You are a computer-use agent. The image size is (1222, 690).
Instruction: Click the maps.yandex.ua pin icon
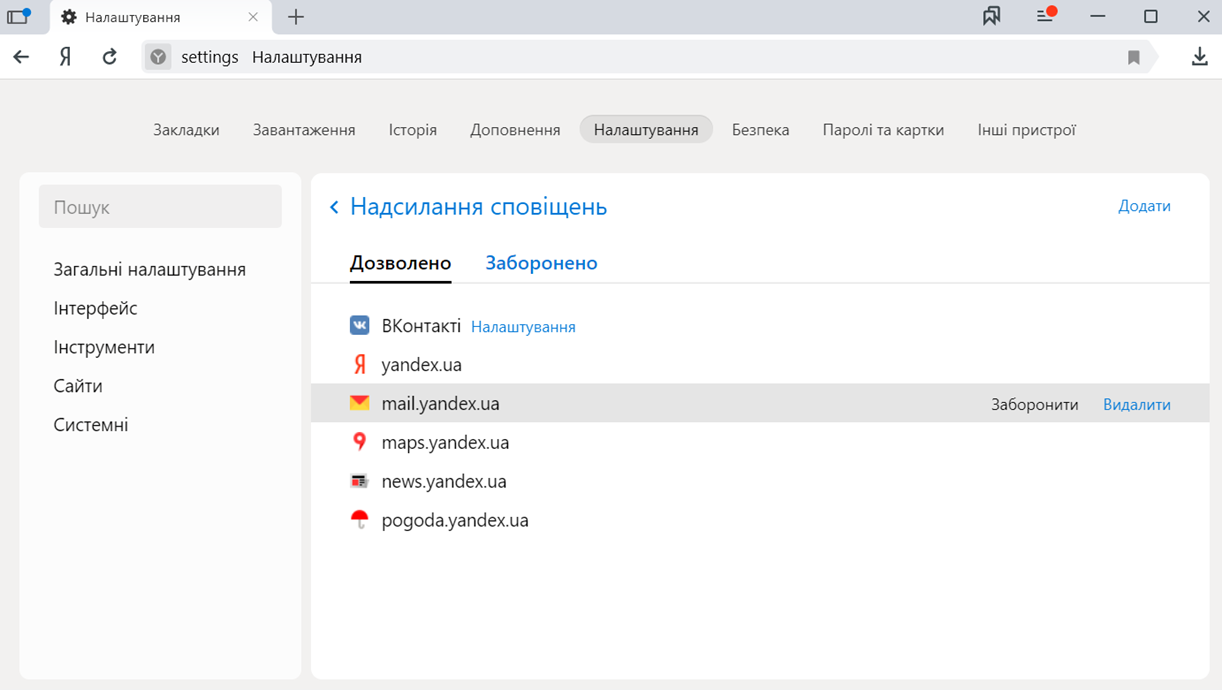tap(360, 442)
